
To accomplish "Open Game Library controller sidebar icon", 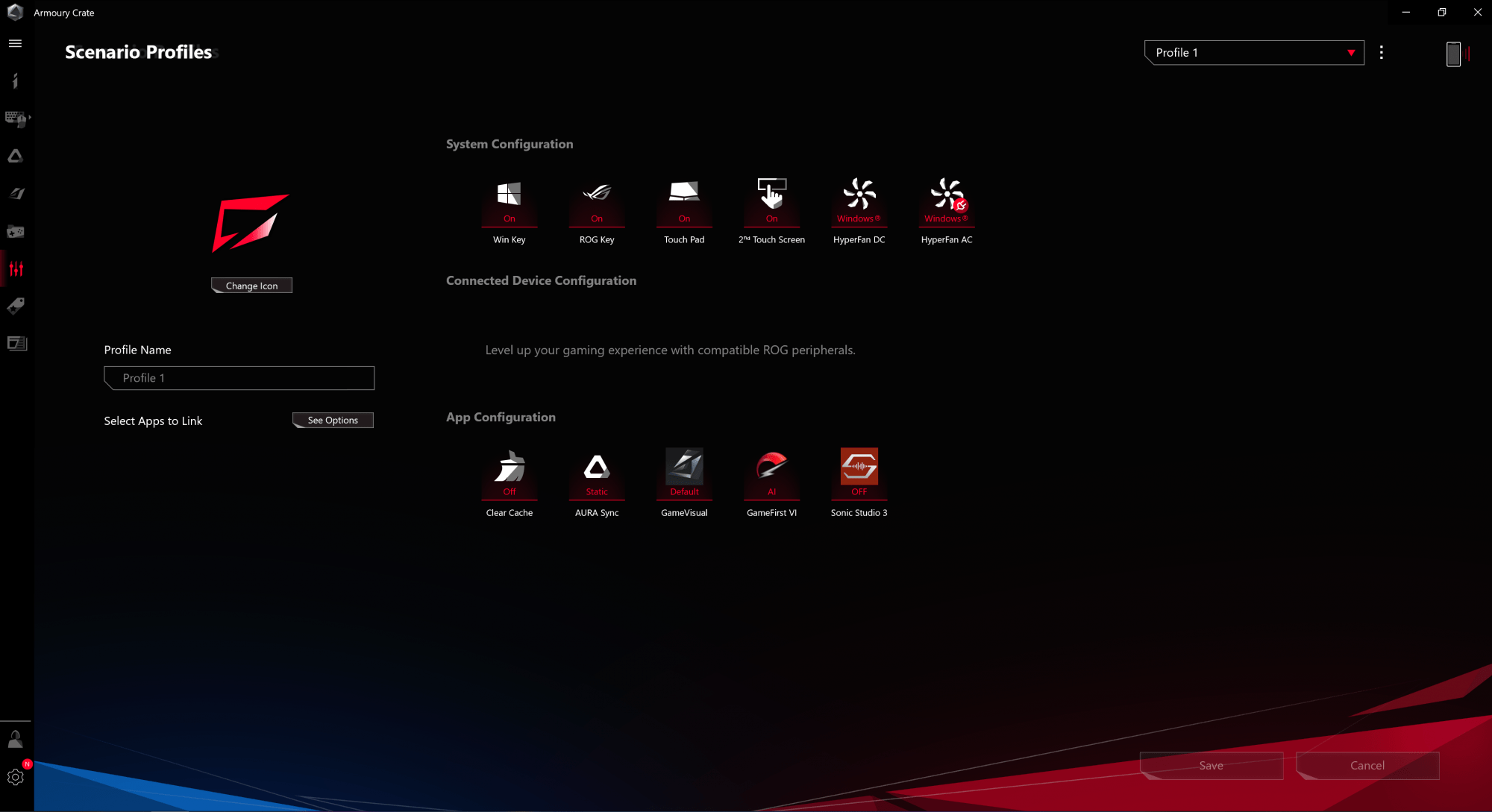I will pos(16,231).
